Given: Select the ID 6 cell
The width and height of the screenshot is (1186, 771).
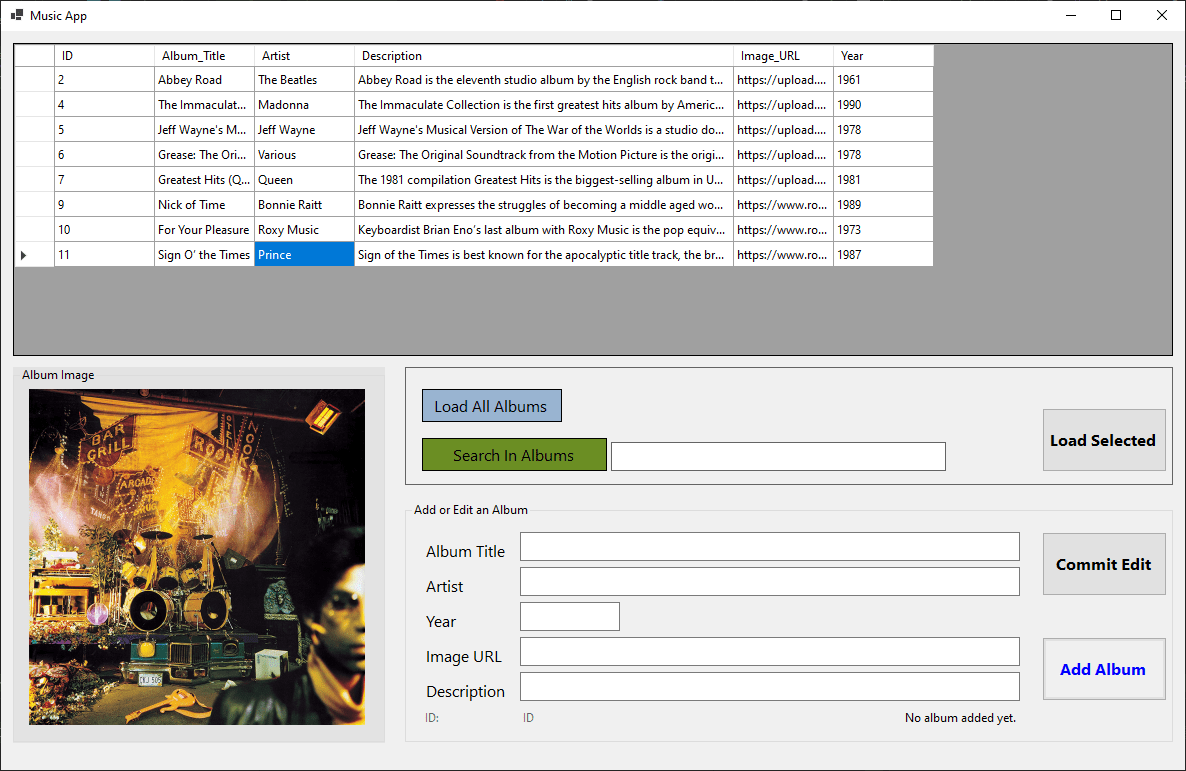Looking at the screenshot, I should coord(104,154).
